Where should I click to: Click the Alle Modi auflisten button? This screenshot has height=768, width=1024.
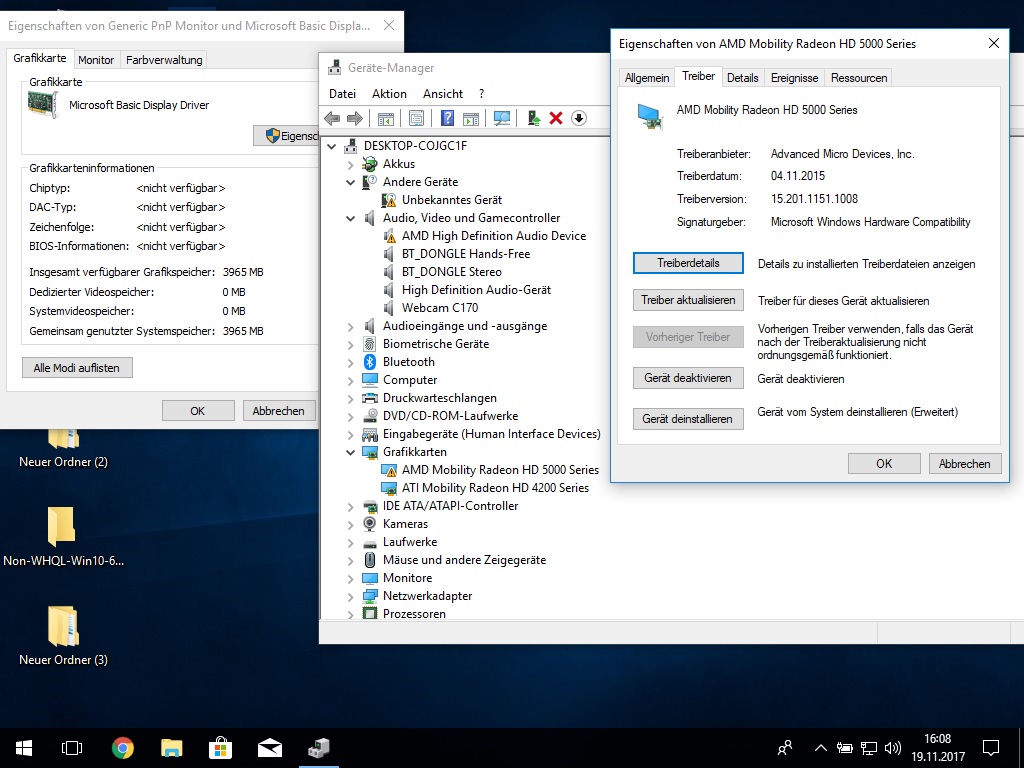coord(77,368)
